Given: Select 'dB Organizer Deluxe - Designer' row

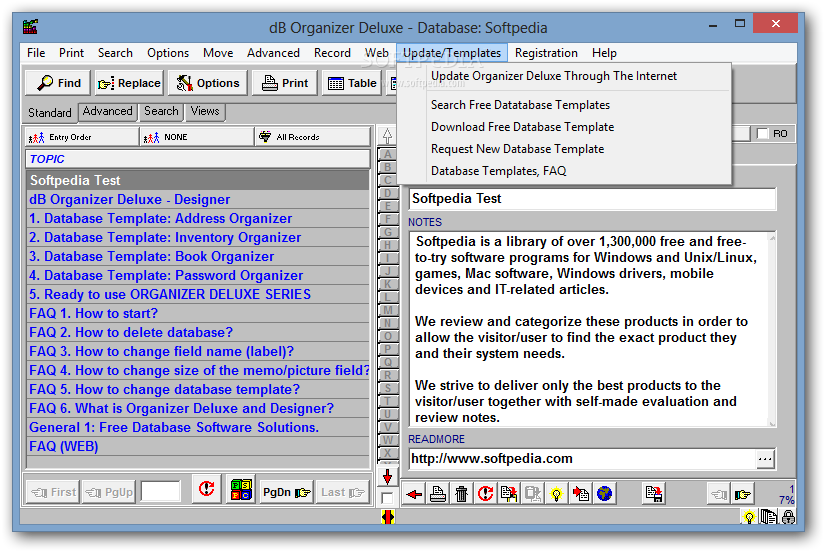Looking at the screenshot, I should (x=198, y=200).
